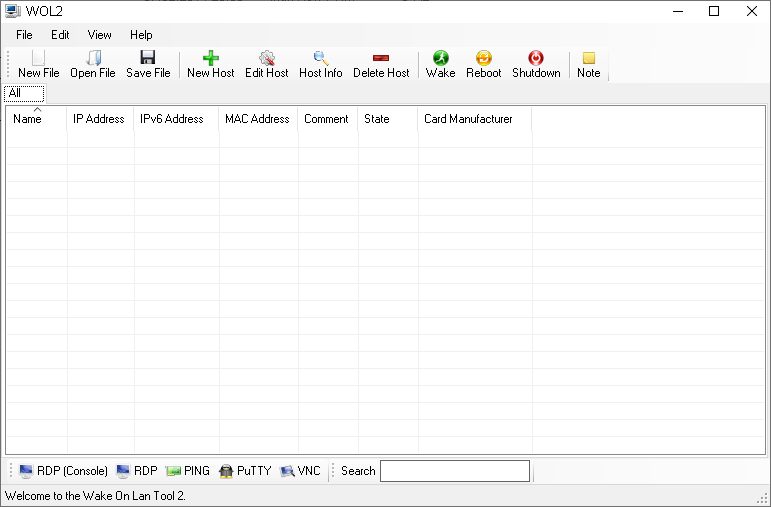771x507 pixels.
Task: Click inside the Search text field
Action: (454, 471)
